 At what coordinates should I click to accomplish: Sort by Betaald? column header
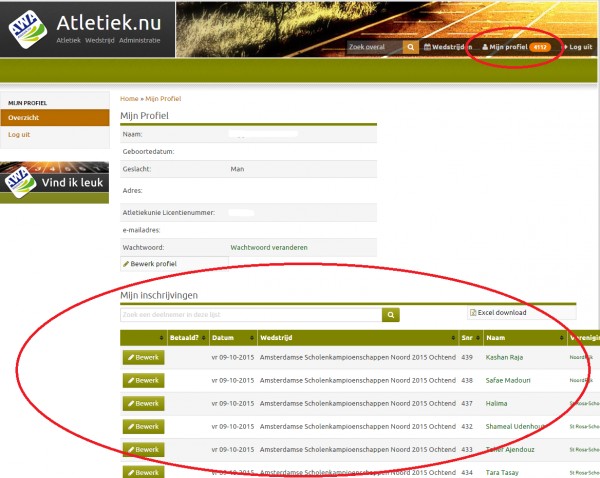pyautogui.click(x=185, y=338)
